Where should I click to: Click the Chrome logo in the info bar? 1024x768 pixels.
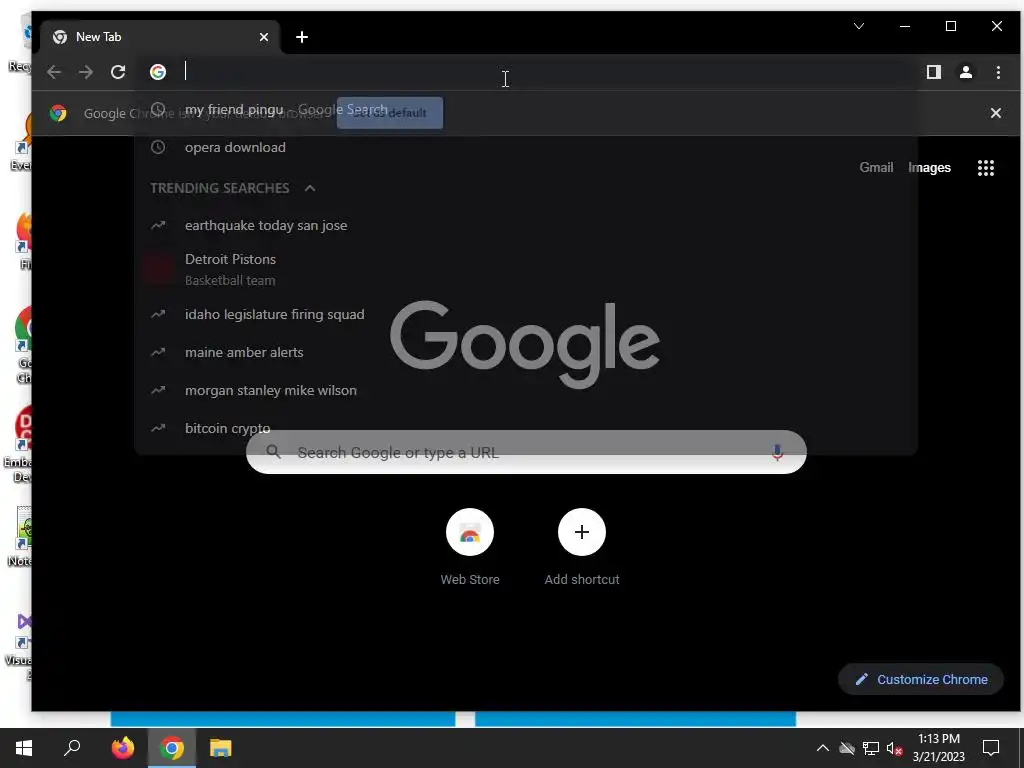pos(58,113)
